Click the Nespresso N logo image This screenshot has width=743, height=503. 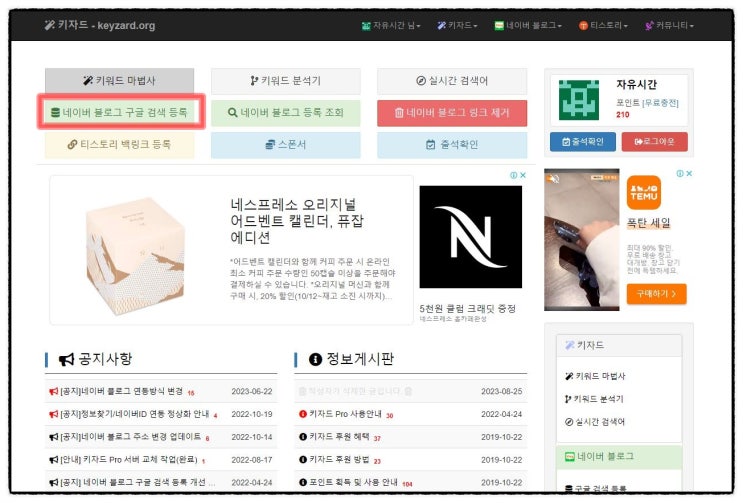(x=471, y=237)
